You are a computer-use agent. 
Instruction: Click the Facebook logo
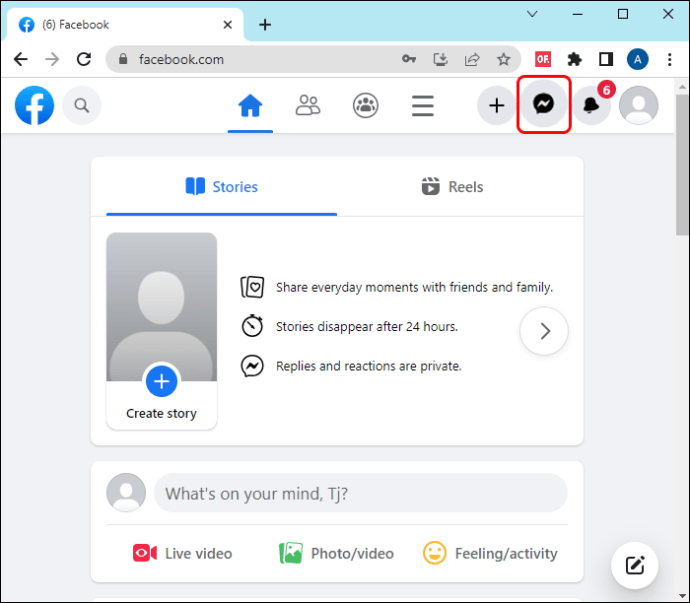pos(34,105)
